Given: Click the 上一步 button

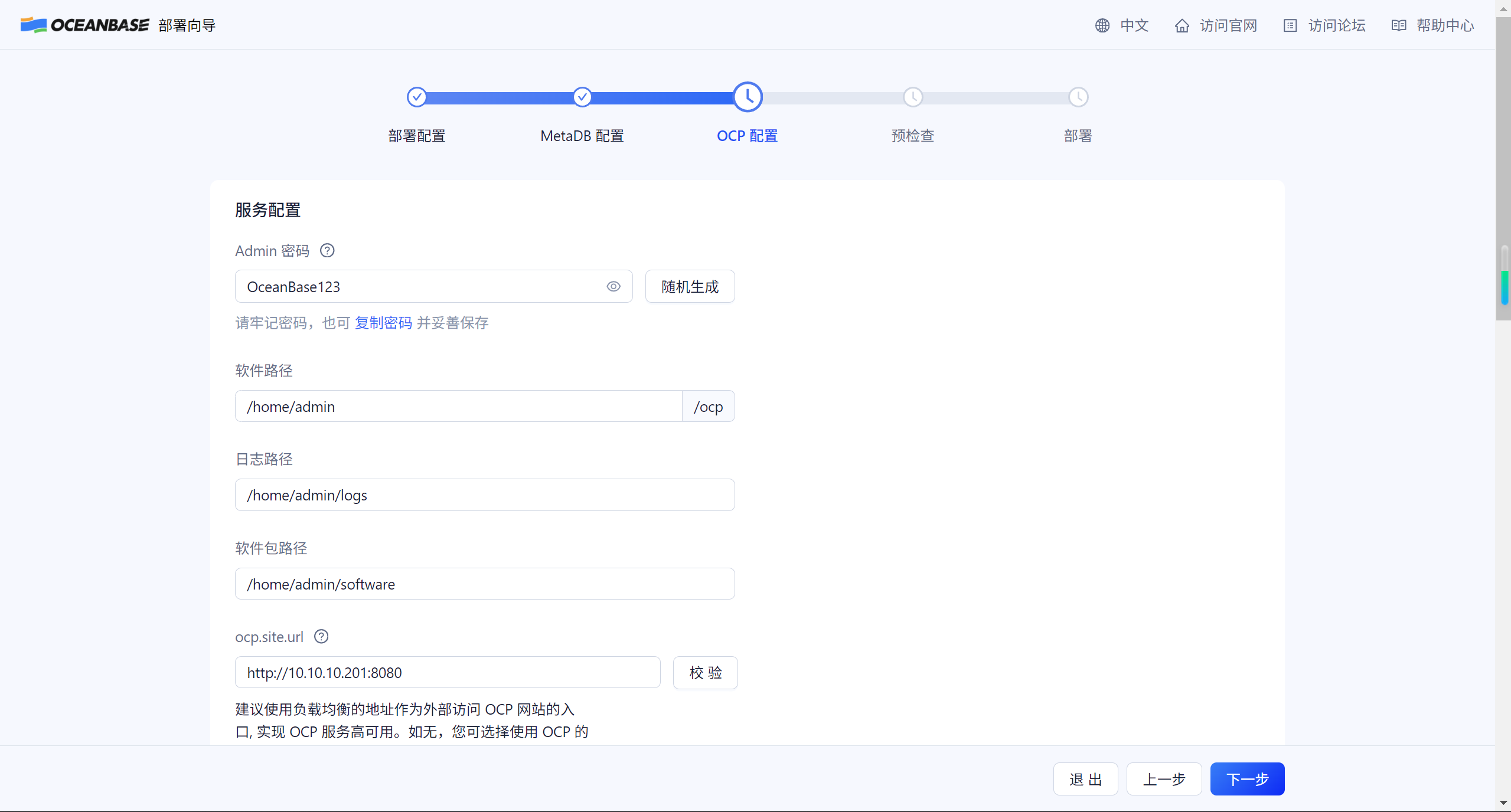Looking at the screenshot, I should coord(1164,779).
